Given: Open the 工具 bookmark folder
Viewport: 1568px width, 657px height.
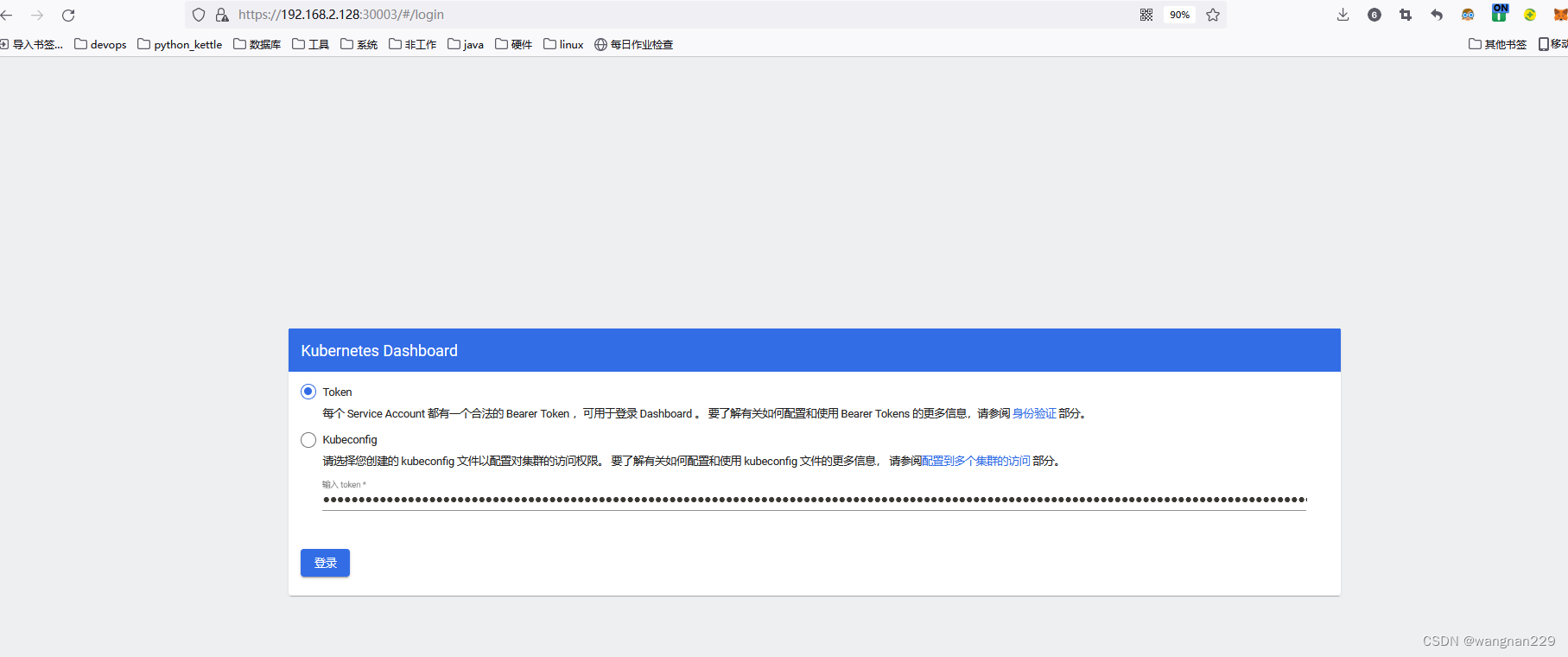Looking at the screenshot, I should coord(311,44).
